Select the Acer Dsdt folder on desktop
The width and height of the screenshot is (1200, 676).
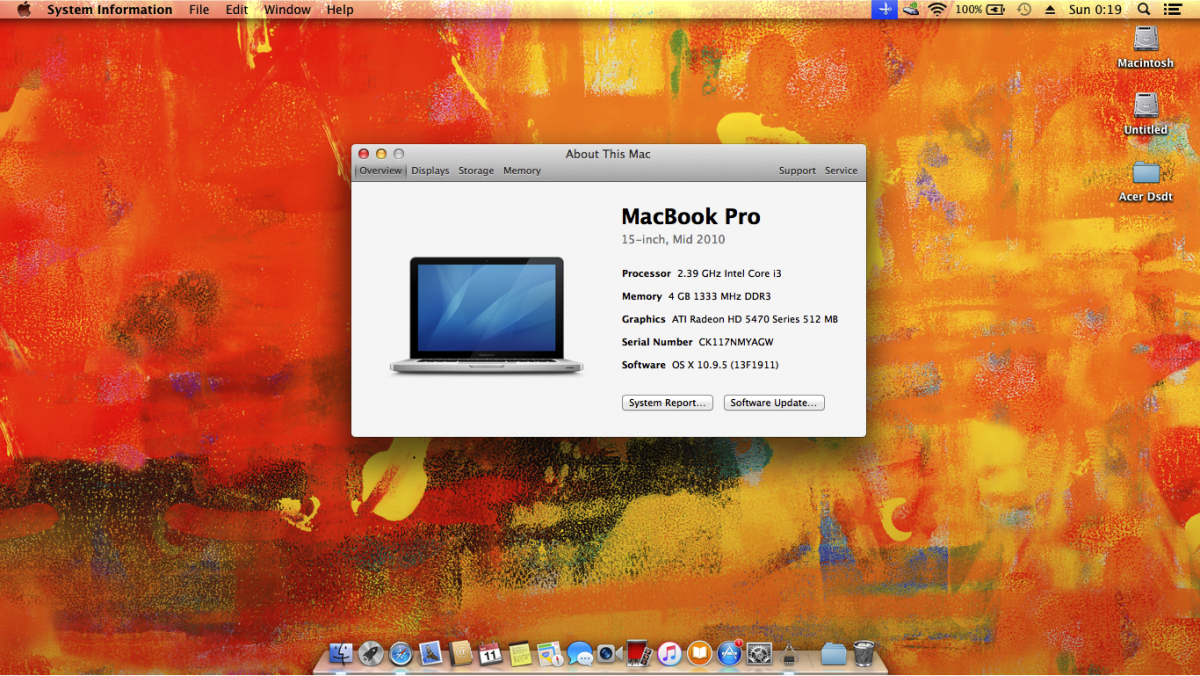[x=1146, y=180]
